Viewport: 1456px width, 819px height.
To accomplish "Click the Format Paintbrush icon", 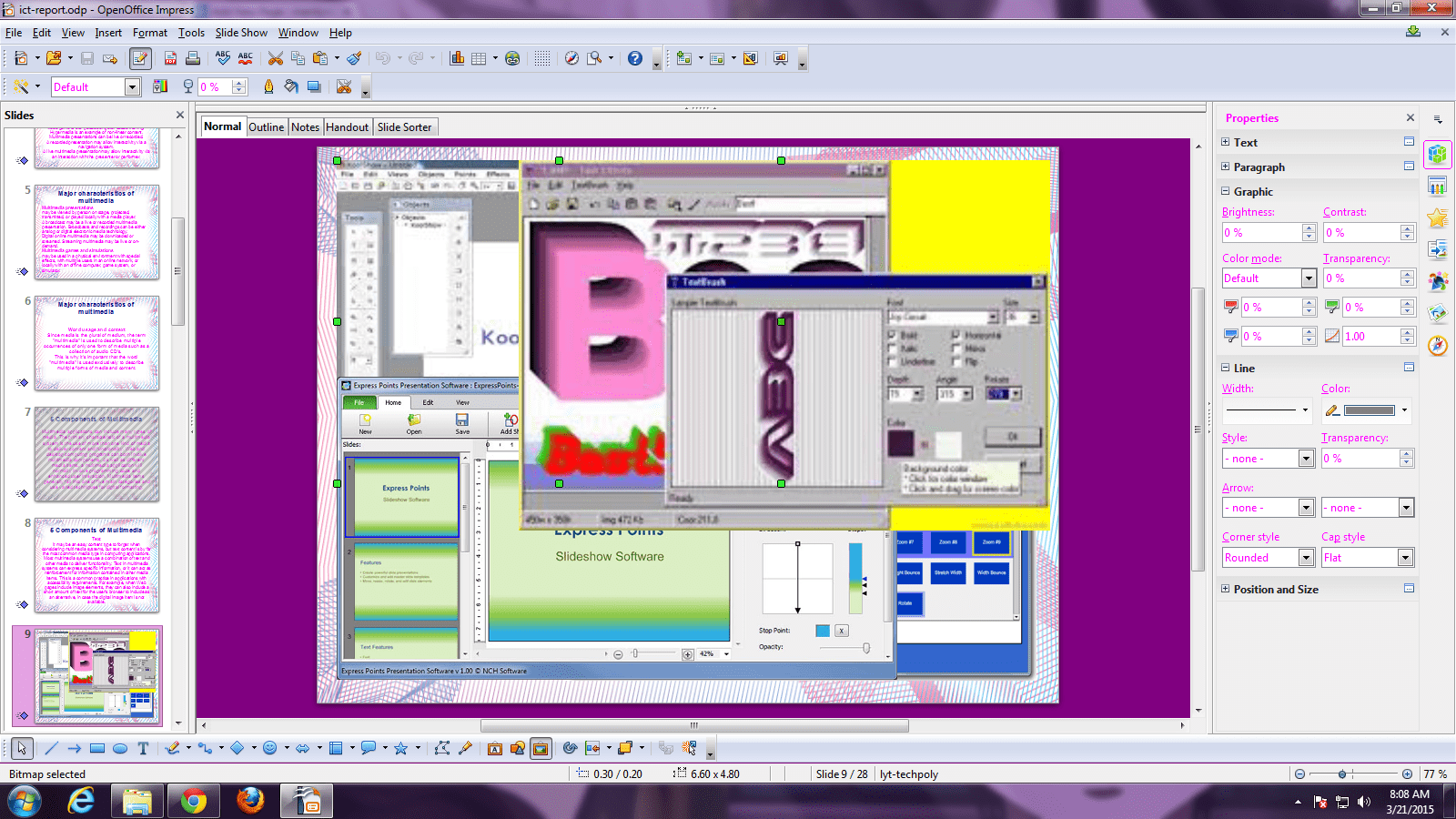I will coord(354,58).
